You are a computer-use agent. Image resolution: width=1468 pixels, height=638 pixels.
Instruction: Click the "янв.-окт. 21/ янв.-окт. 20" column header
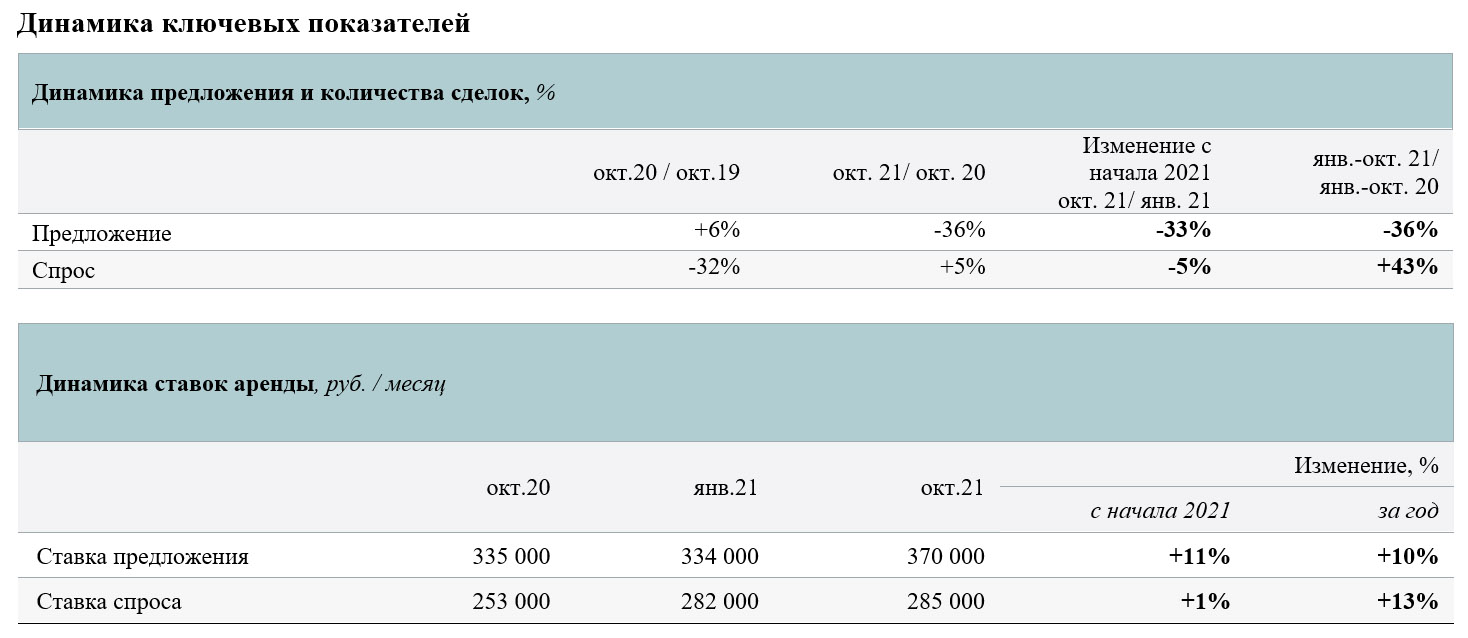click(x=1374, y=172)
